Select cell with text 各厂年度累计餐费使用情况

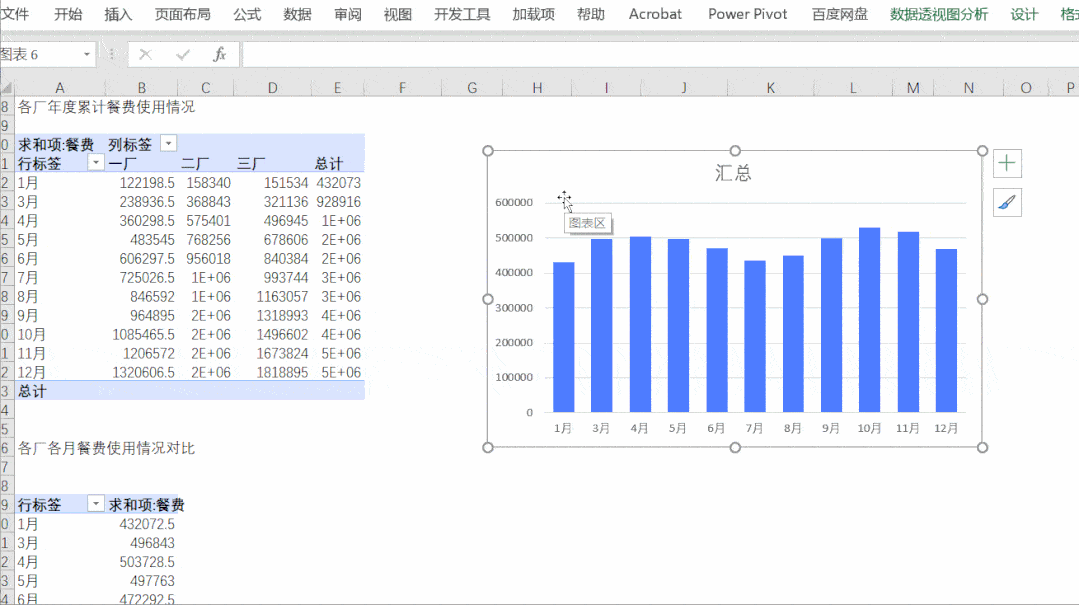click(x=106, y=107)
